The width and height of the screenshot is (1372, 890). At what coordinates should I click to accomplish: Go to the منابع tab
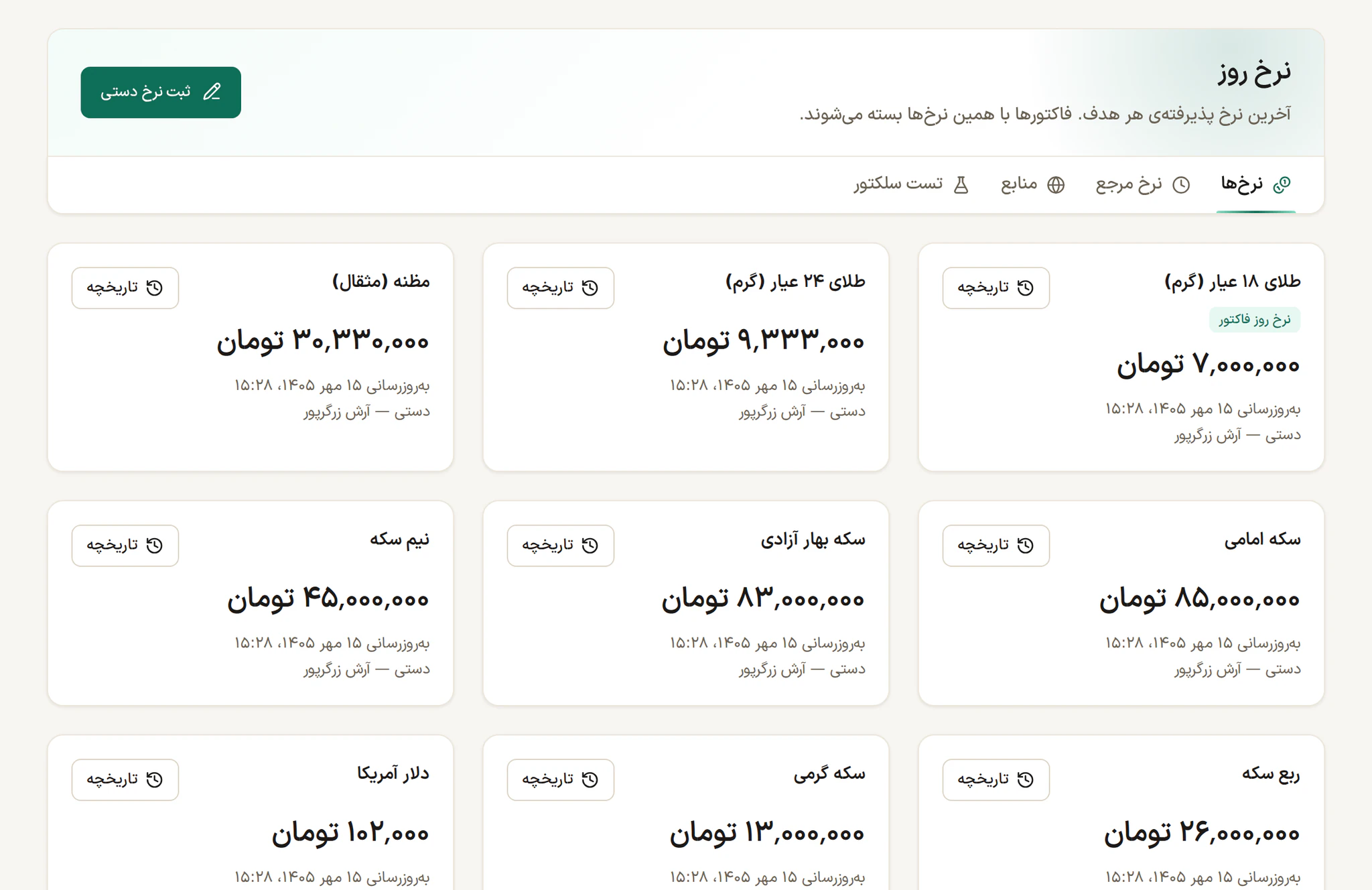1032,184
